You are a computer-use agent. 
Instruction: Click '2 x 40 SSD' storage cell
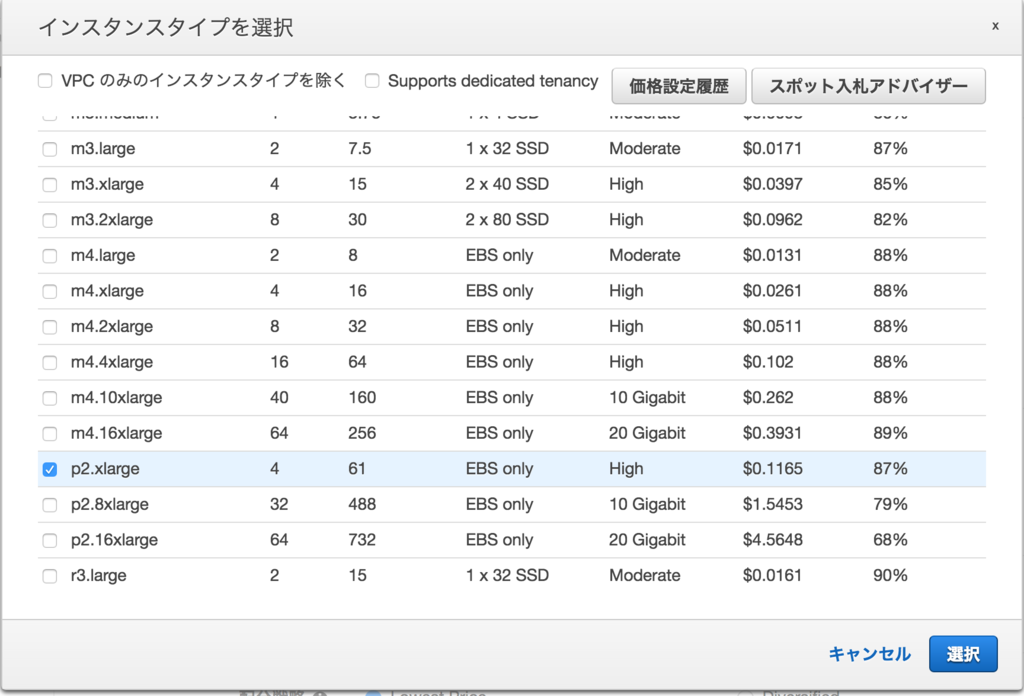click(x=507, y=184)
